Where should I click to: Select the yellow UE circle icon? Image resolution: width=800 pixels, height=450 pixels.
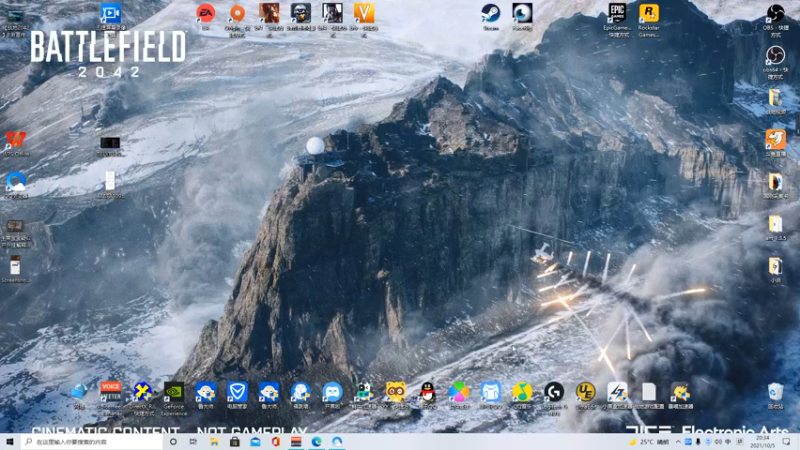click(x=585, y=392)
